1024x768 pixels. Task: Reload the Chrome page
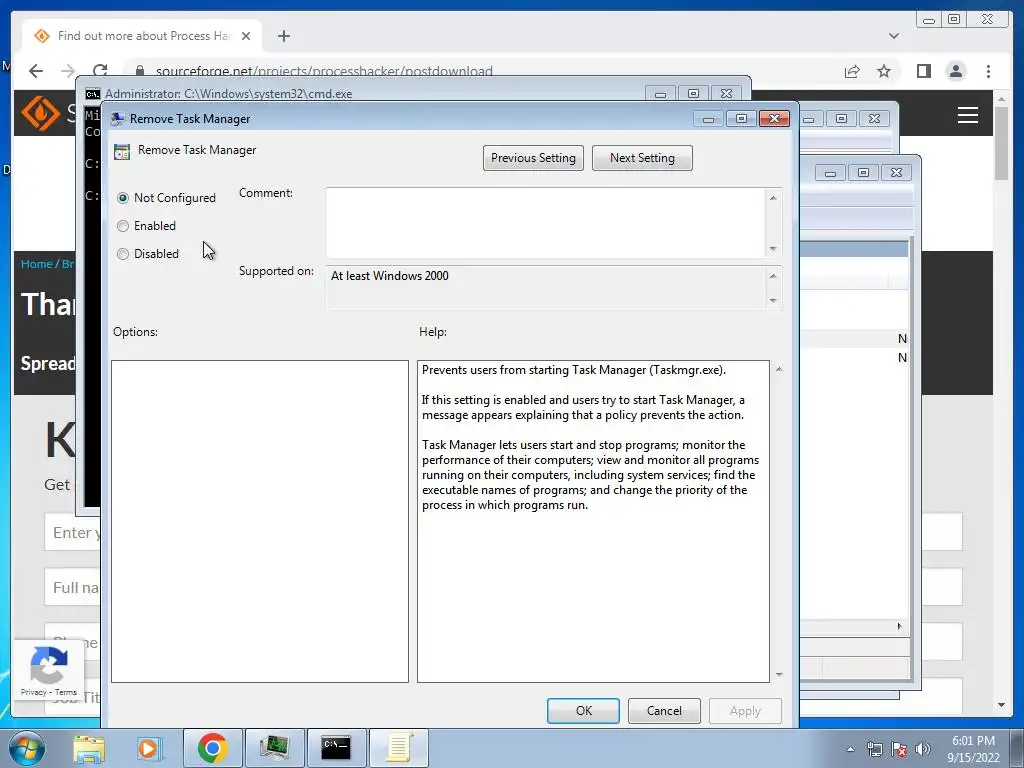[100, 71]
